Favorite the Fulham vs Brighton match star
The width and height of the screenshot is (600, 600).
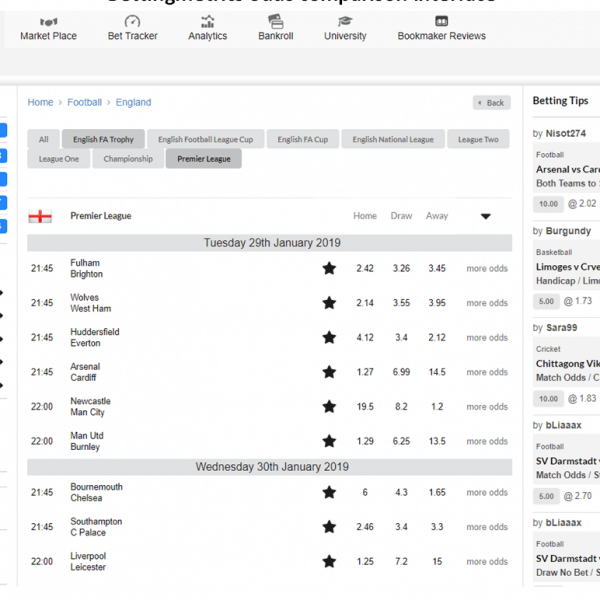329,268
